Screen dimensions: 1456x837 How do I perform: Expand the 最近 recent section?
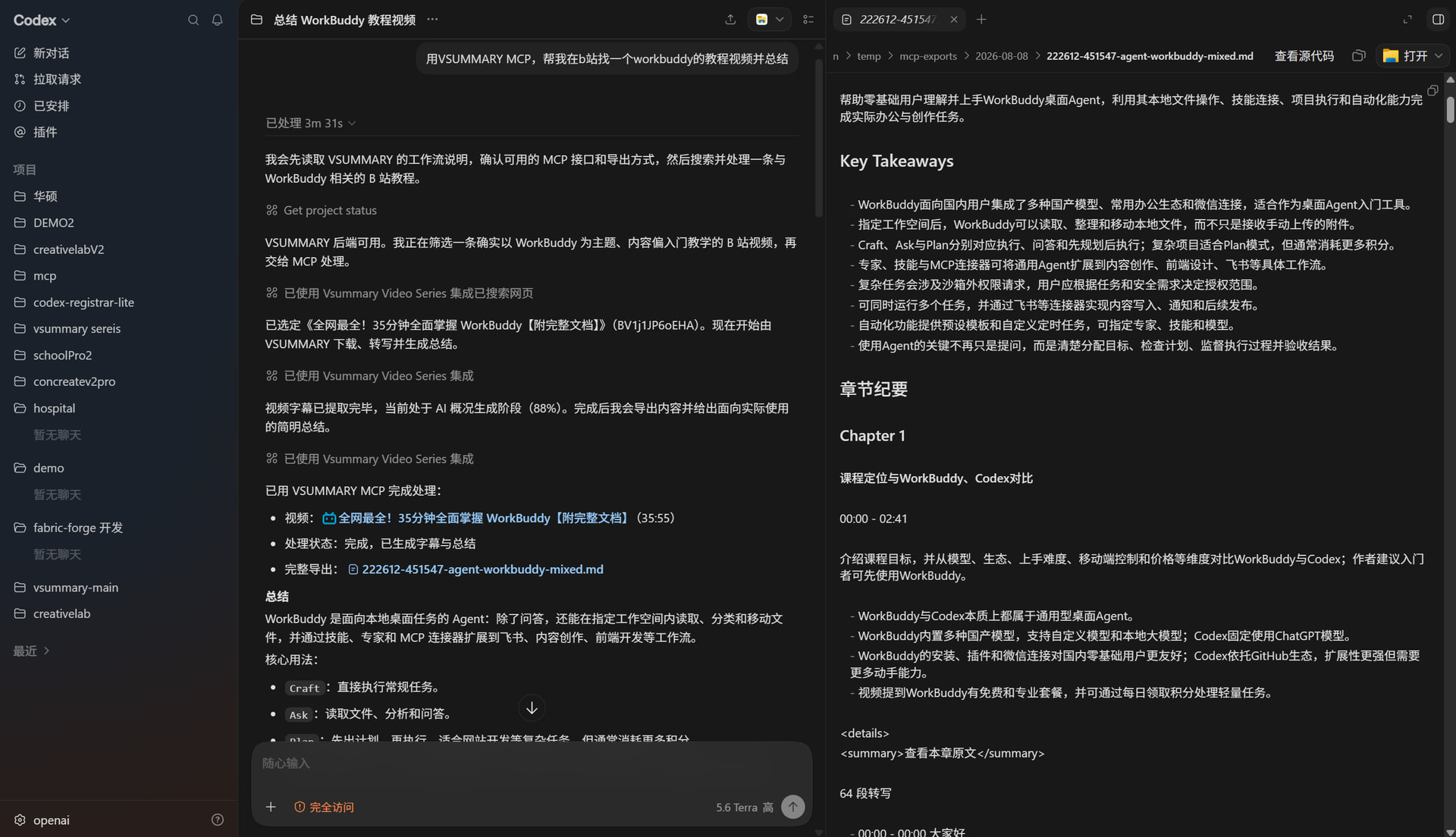[32, 651]
